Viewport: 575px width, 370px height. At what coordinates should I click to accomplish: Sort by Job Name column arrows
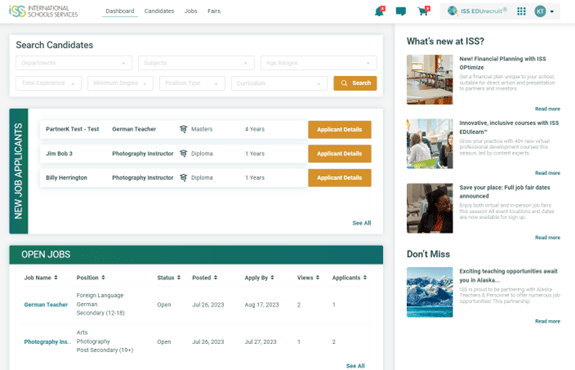click(56, 278)
